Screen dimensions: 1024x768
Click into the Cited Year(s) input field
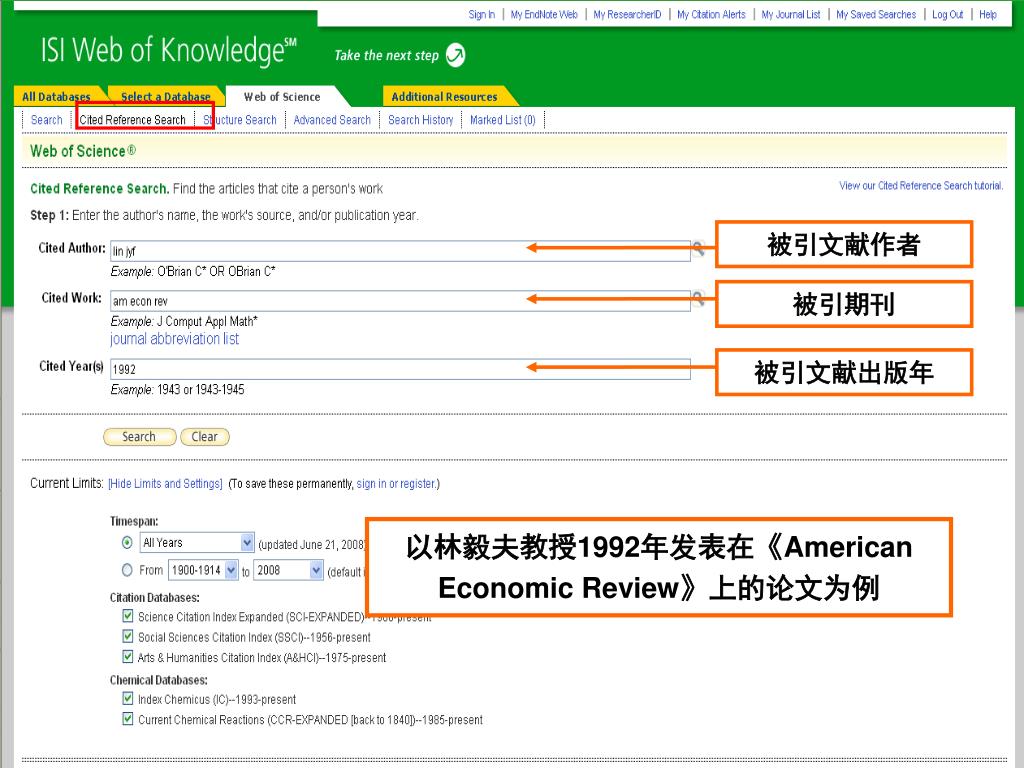pyautogui.click(x=400, y=369)
